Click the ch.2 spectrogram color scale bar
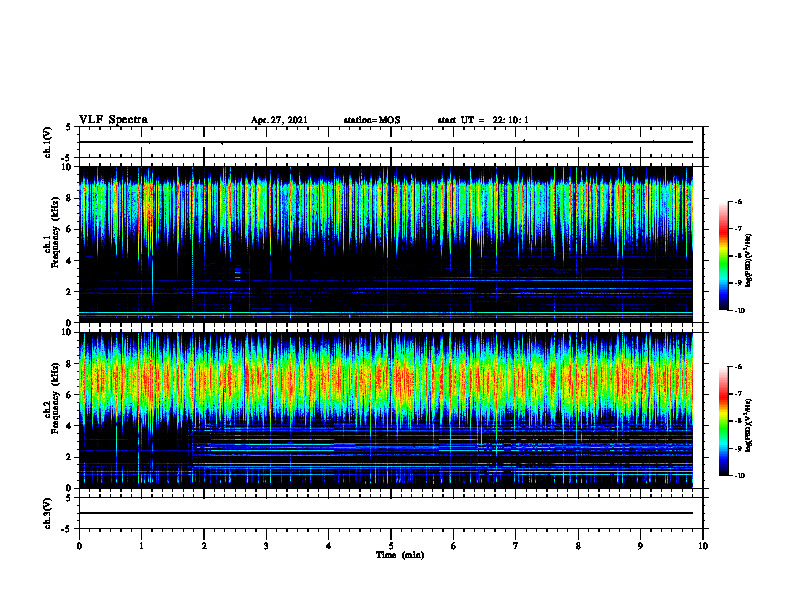The image size is (792, 612). tap(724, 421)
